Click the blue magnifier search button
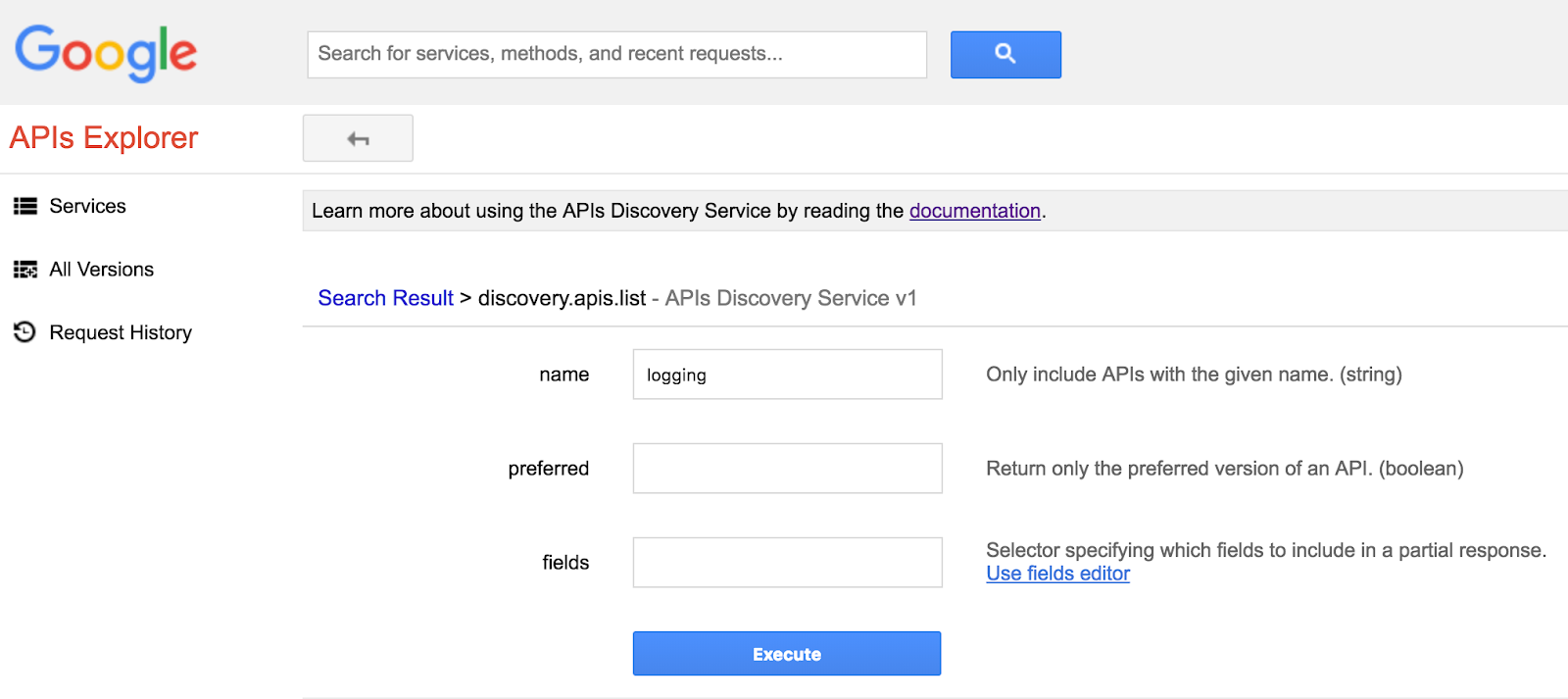Screen dimensions: 1568x699 pos(1005,54)
